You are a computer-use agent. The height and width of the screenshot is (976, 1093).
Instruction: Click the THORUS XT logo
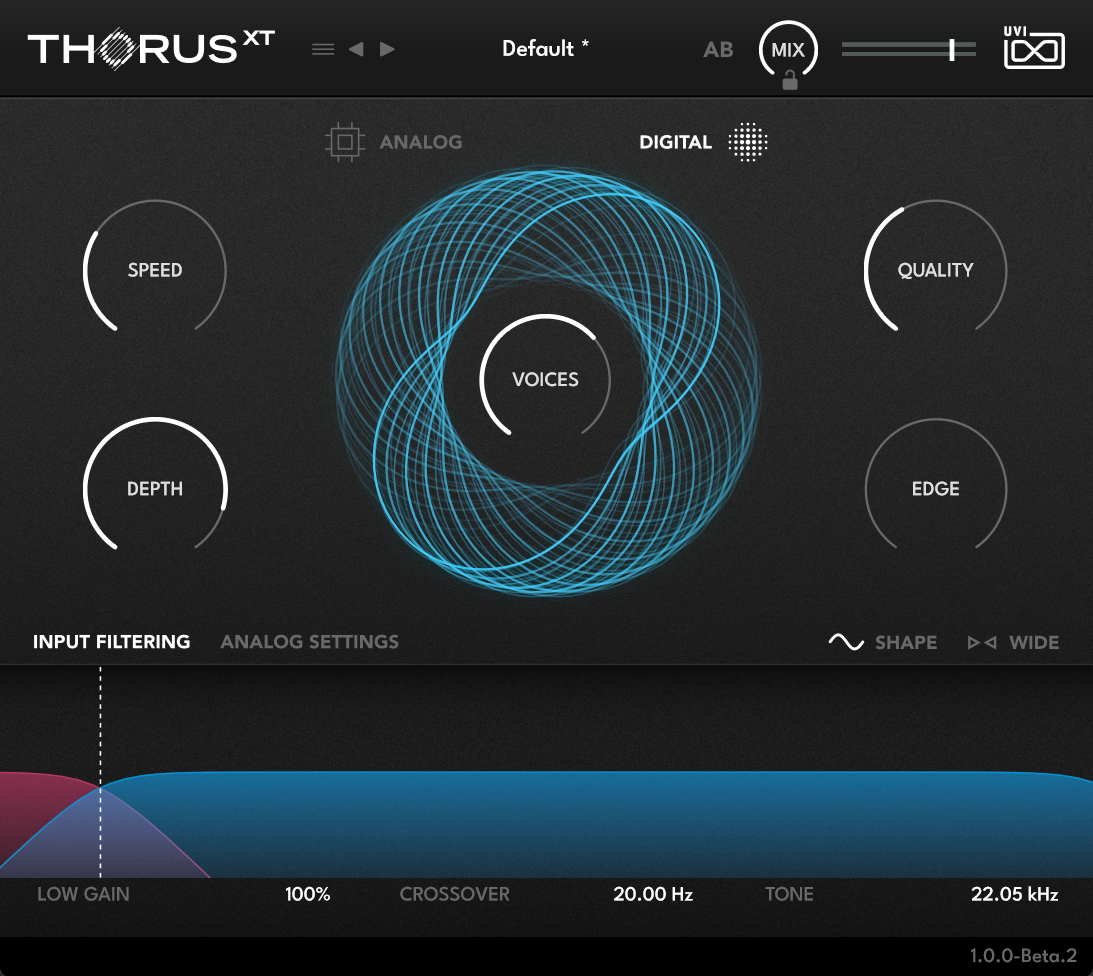pos(151,48)
